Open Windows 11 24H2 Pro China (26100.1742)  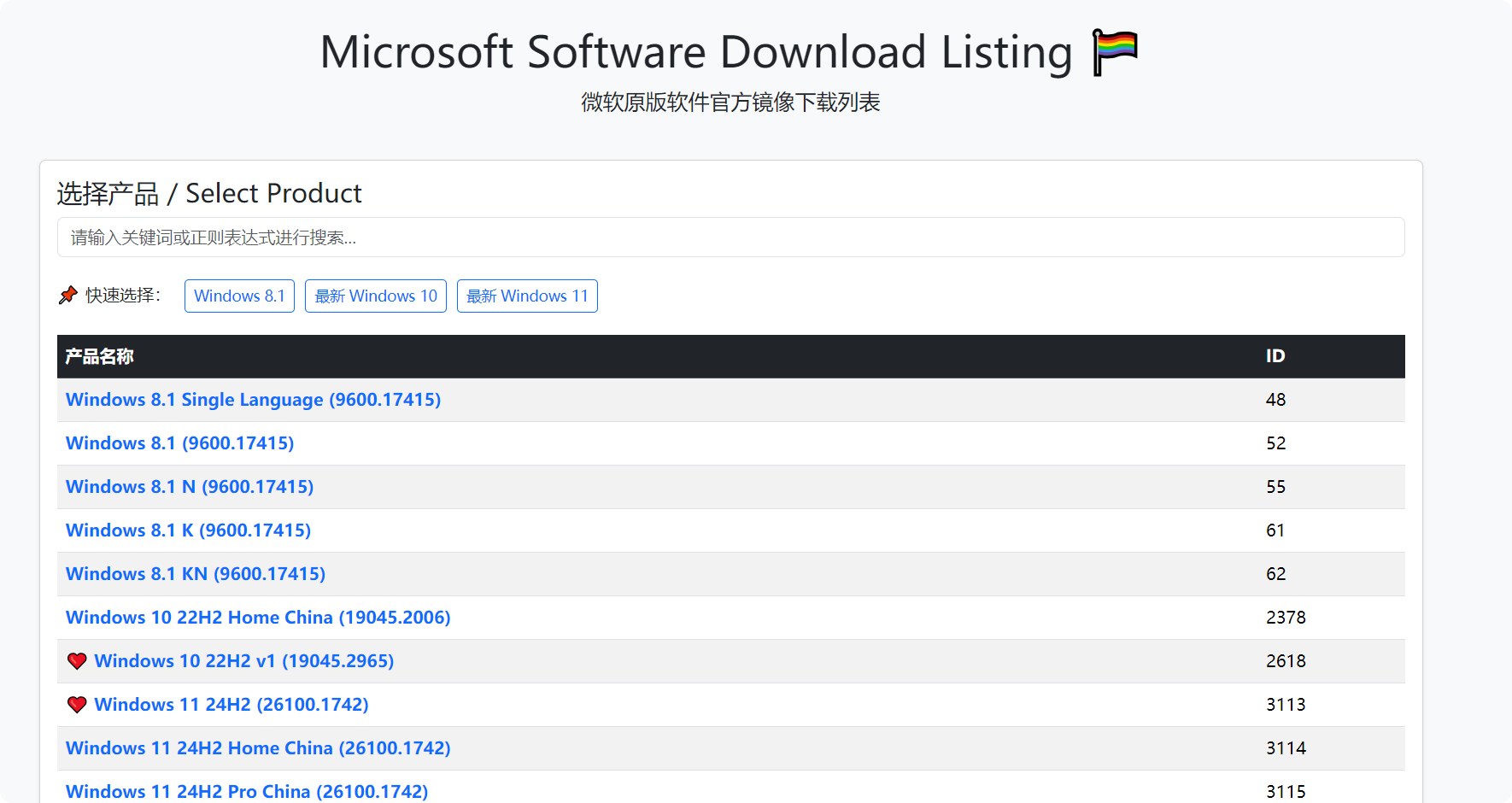click(x=247, y=791)
